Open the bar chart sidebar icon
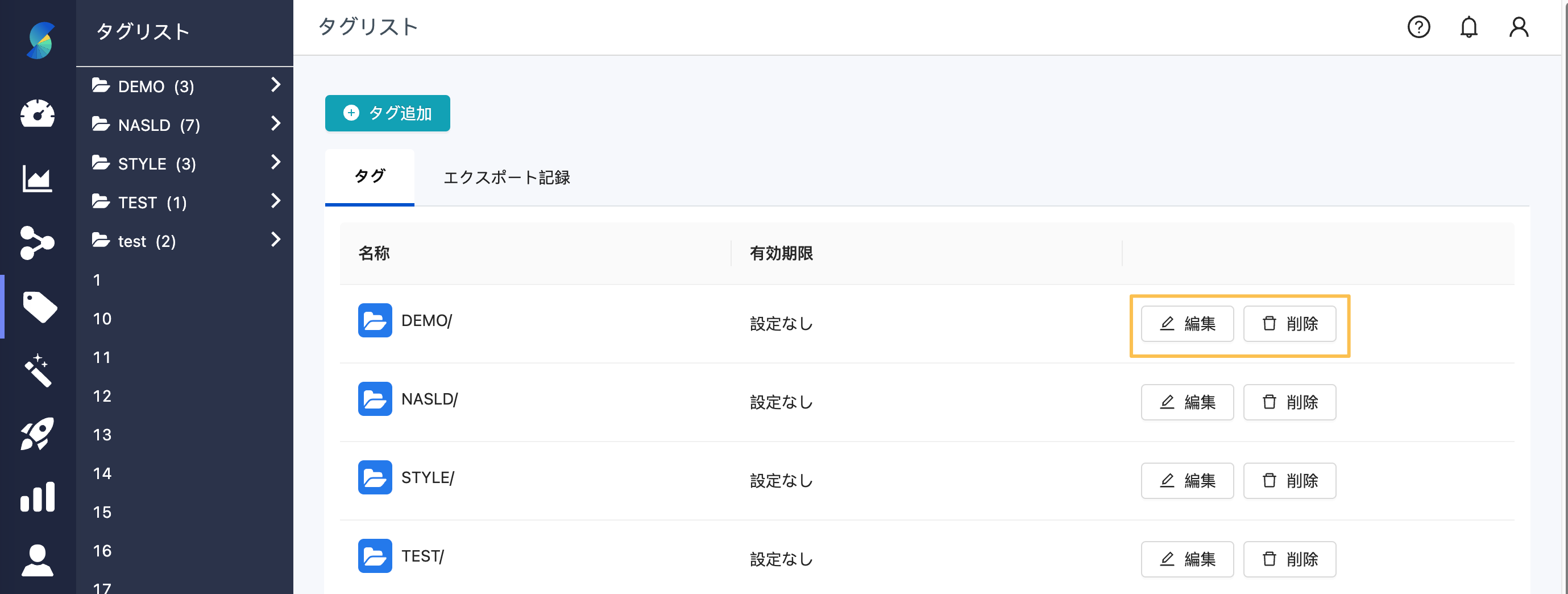This screenshot has width=1568, height=594. pos(38,497)
